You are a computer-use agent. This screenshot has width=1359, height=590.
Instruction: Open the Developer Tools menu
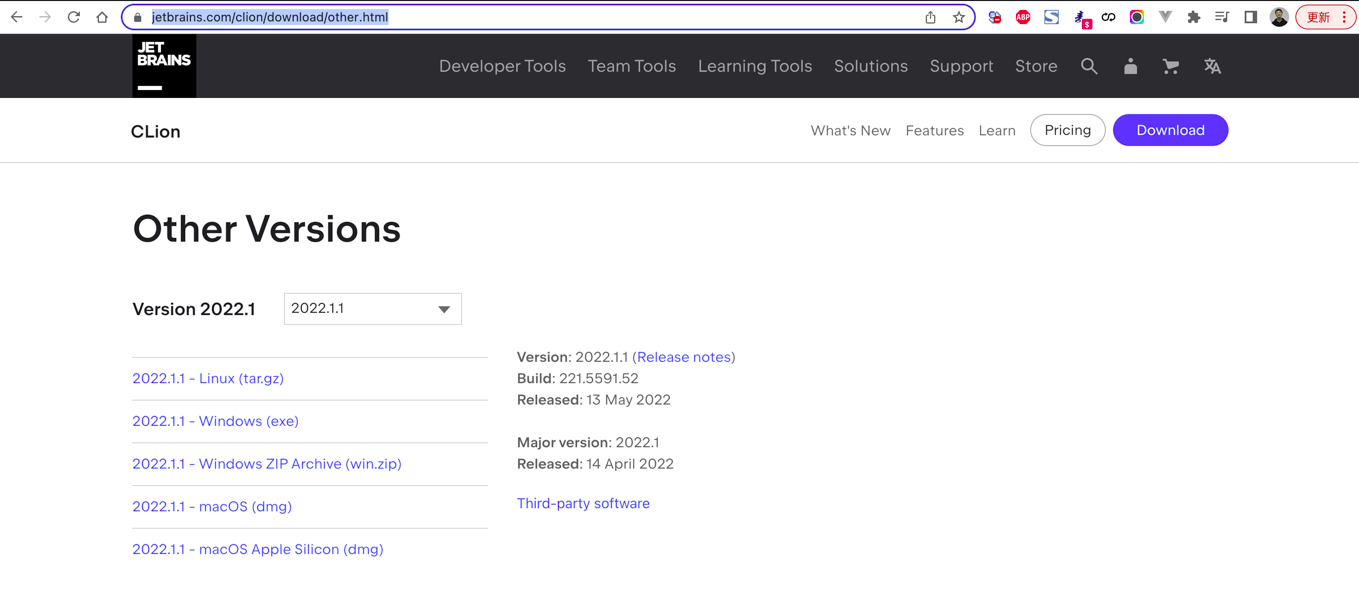(x=502, y=66)
